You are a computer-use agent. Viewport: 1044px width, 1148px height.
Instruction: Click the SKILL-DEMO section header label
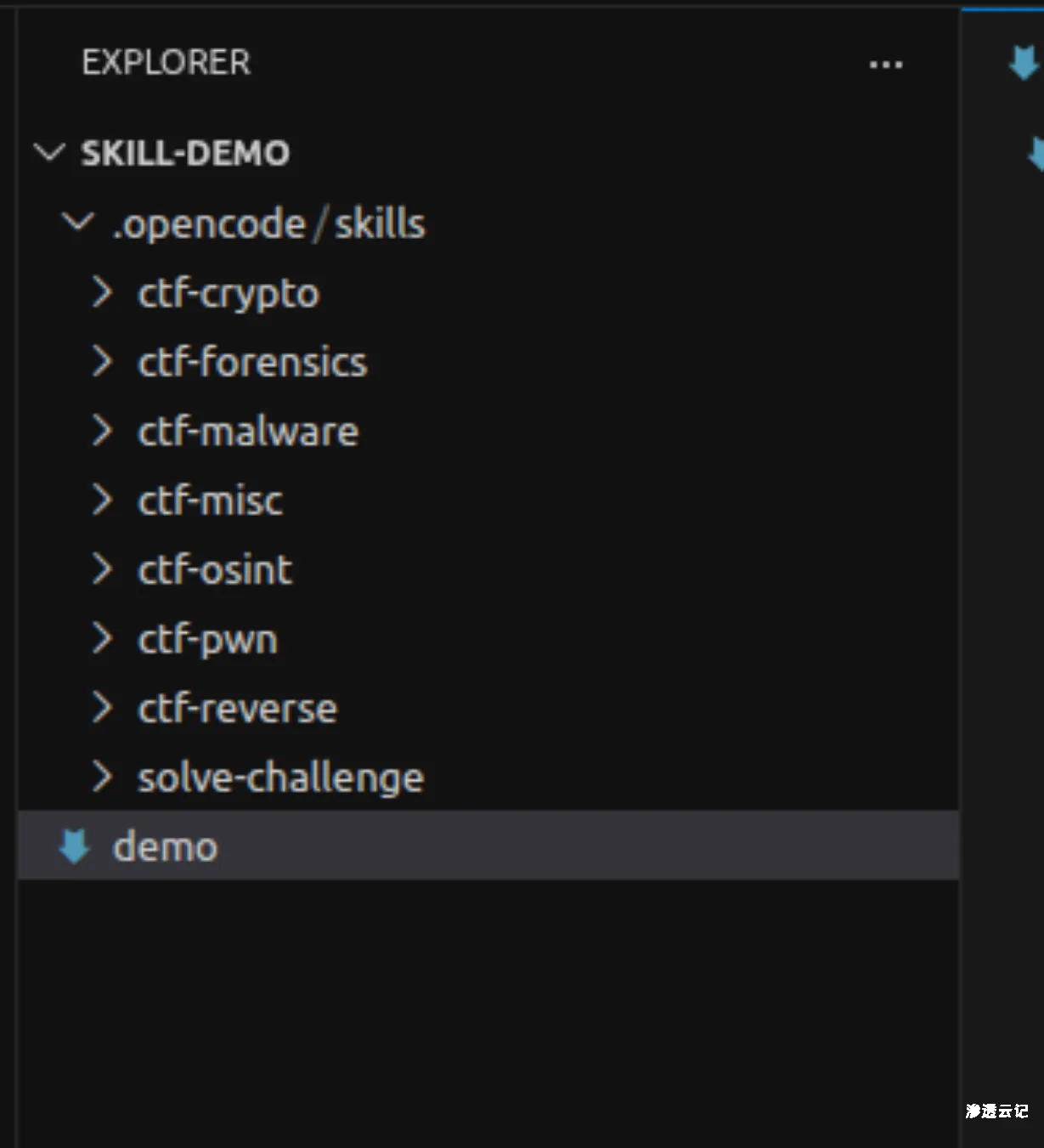coord(185,154)
